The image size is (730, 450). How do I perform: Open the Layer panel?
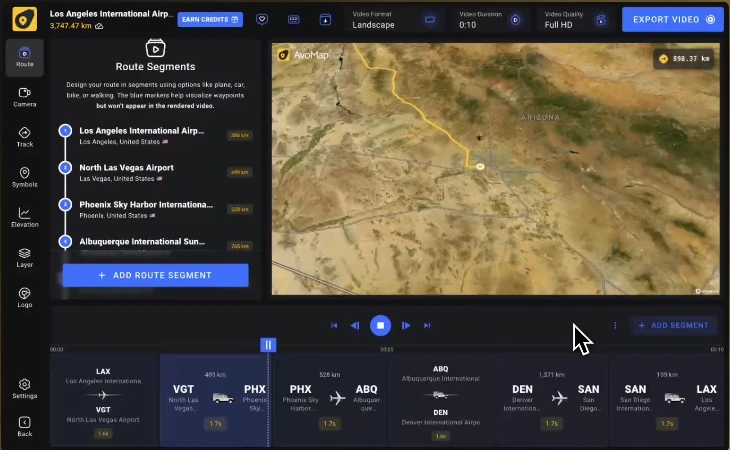pyautogui.click(x=24, y=257)
